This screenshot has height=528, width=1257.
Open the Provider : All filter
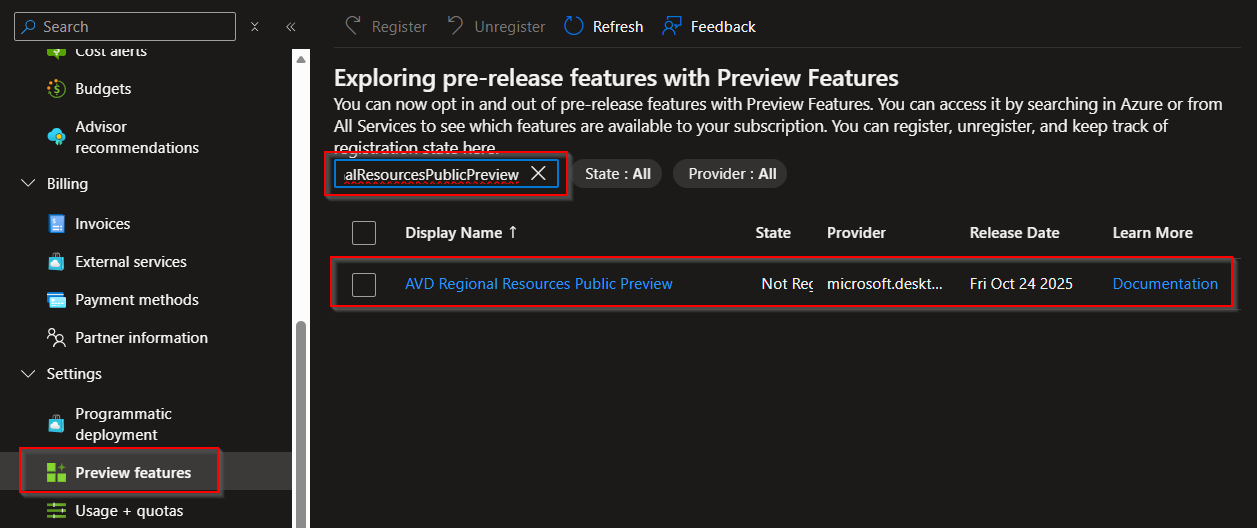coord(731,174)
